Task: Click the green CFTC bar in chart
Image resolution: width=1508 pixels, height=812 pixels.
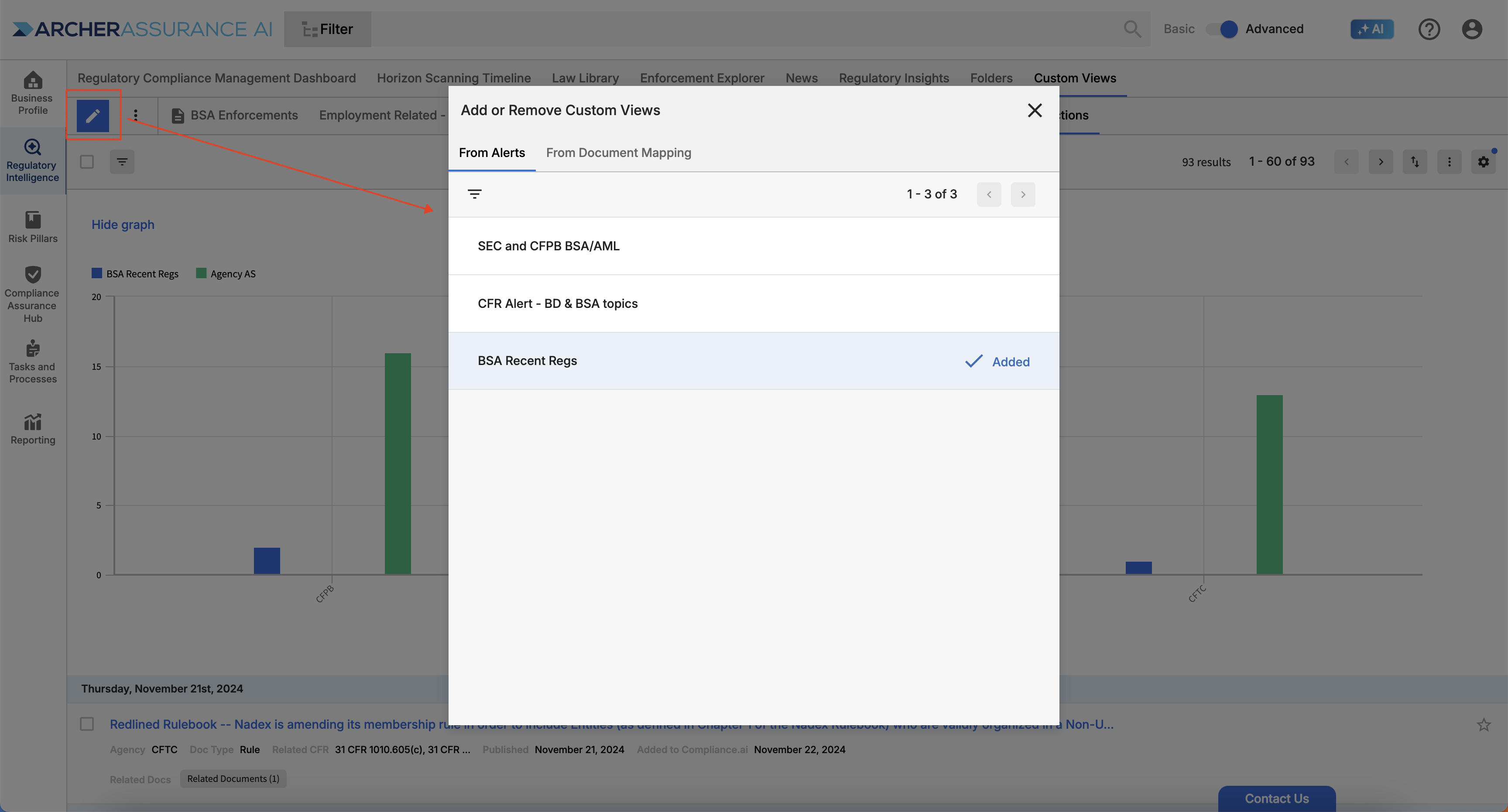Action: [x=1269, y=484]
